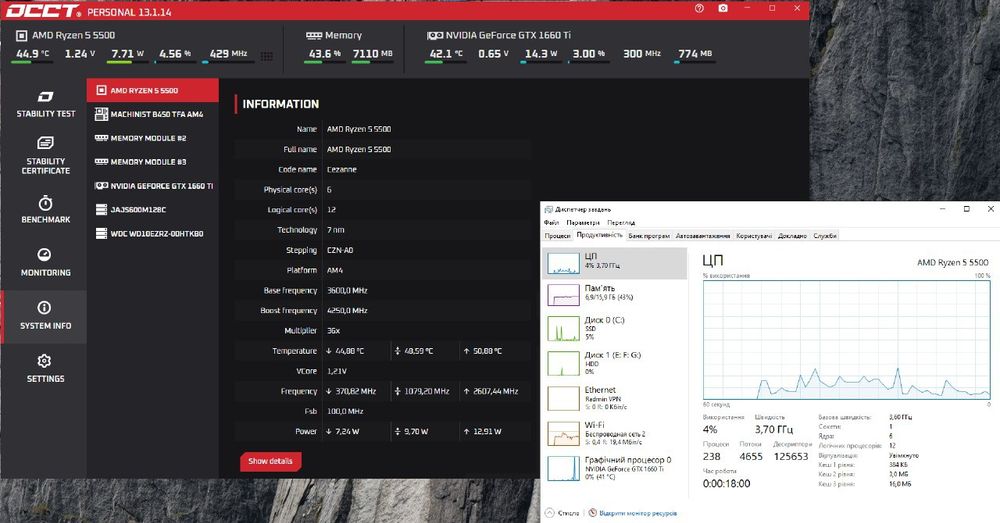Select Графічний процесор 0 performance item
This screenshot has height=523, width=1000.
(614, 469)
